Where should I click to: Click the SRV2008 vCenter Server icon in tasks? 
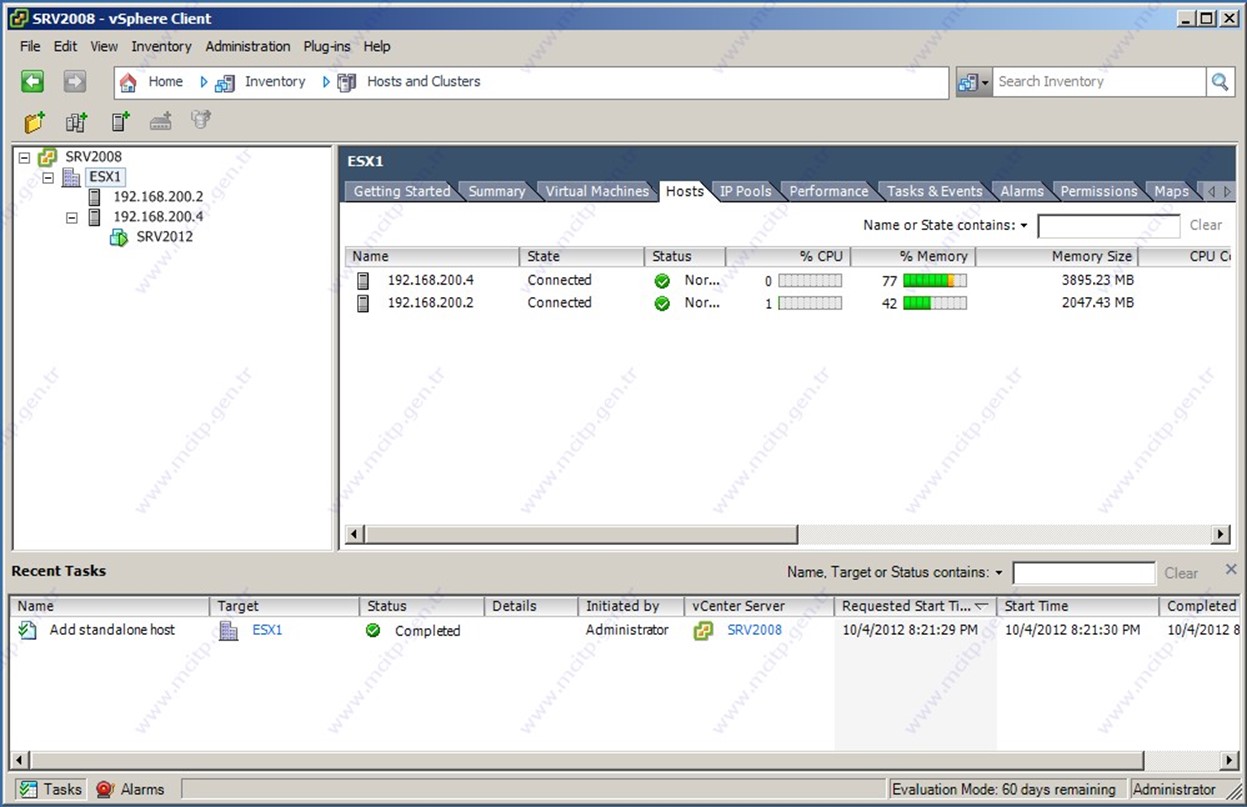coord(703,631)
